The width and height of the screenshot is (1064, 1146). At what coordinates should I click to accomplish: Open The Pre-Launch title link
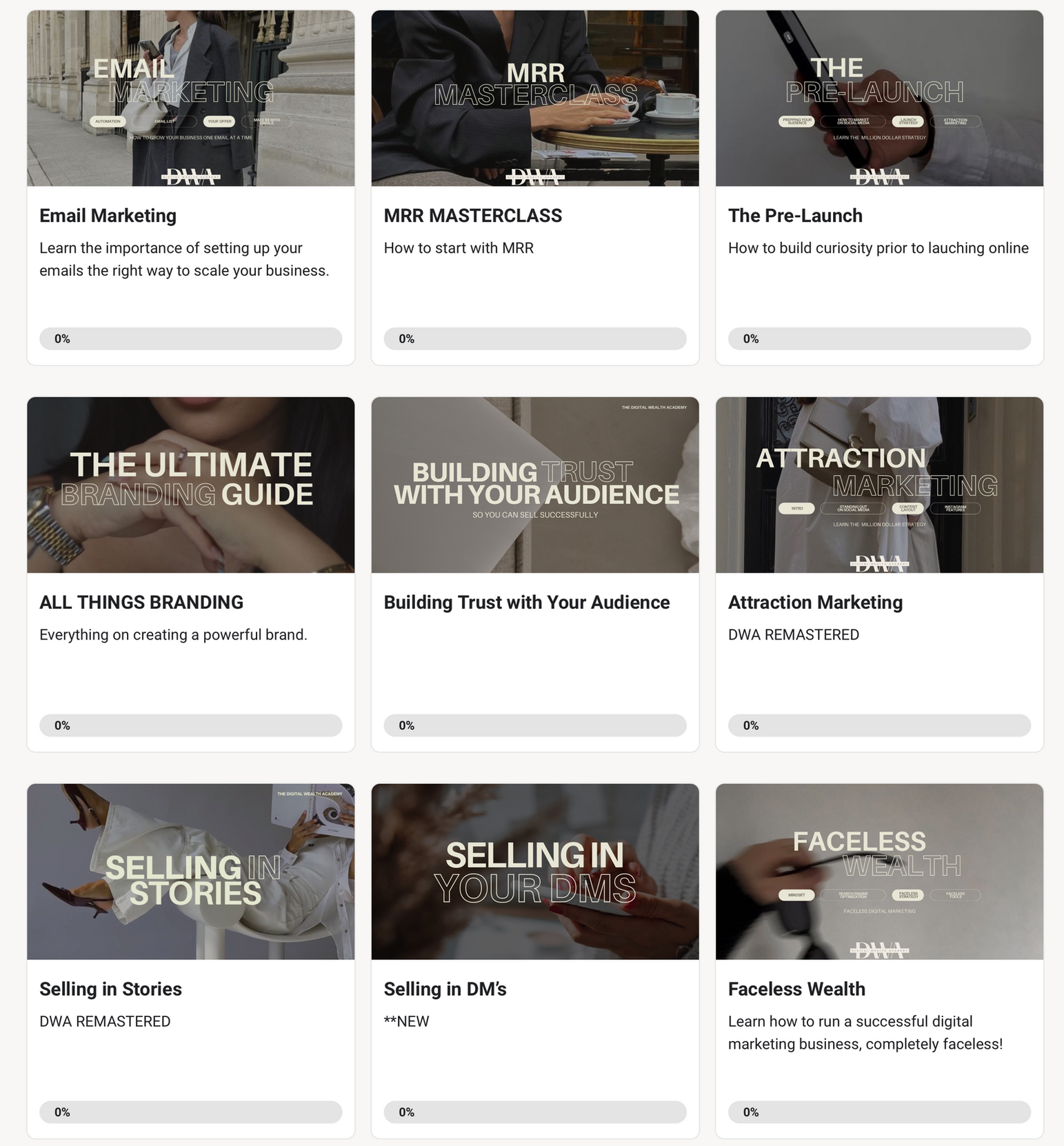coord(795,216)
